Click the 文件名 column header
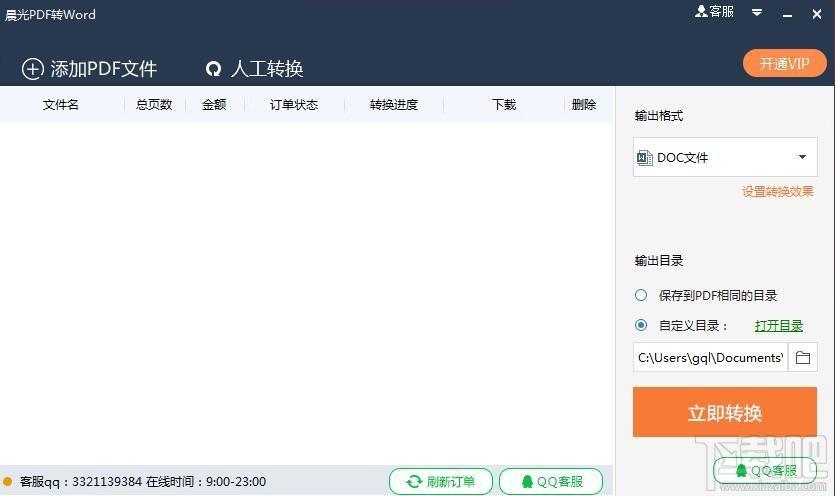Viewport: 835px width, 496px height. pyautogui.click(x=61, y=104)
